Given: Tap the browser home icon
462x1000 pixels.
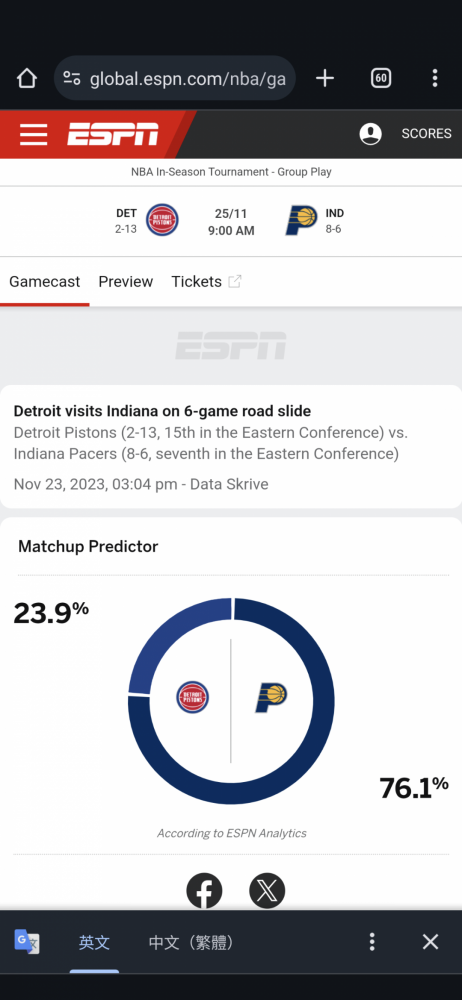Looking at the screenshot, I should (27, 78).
